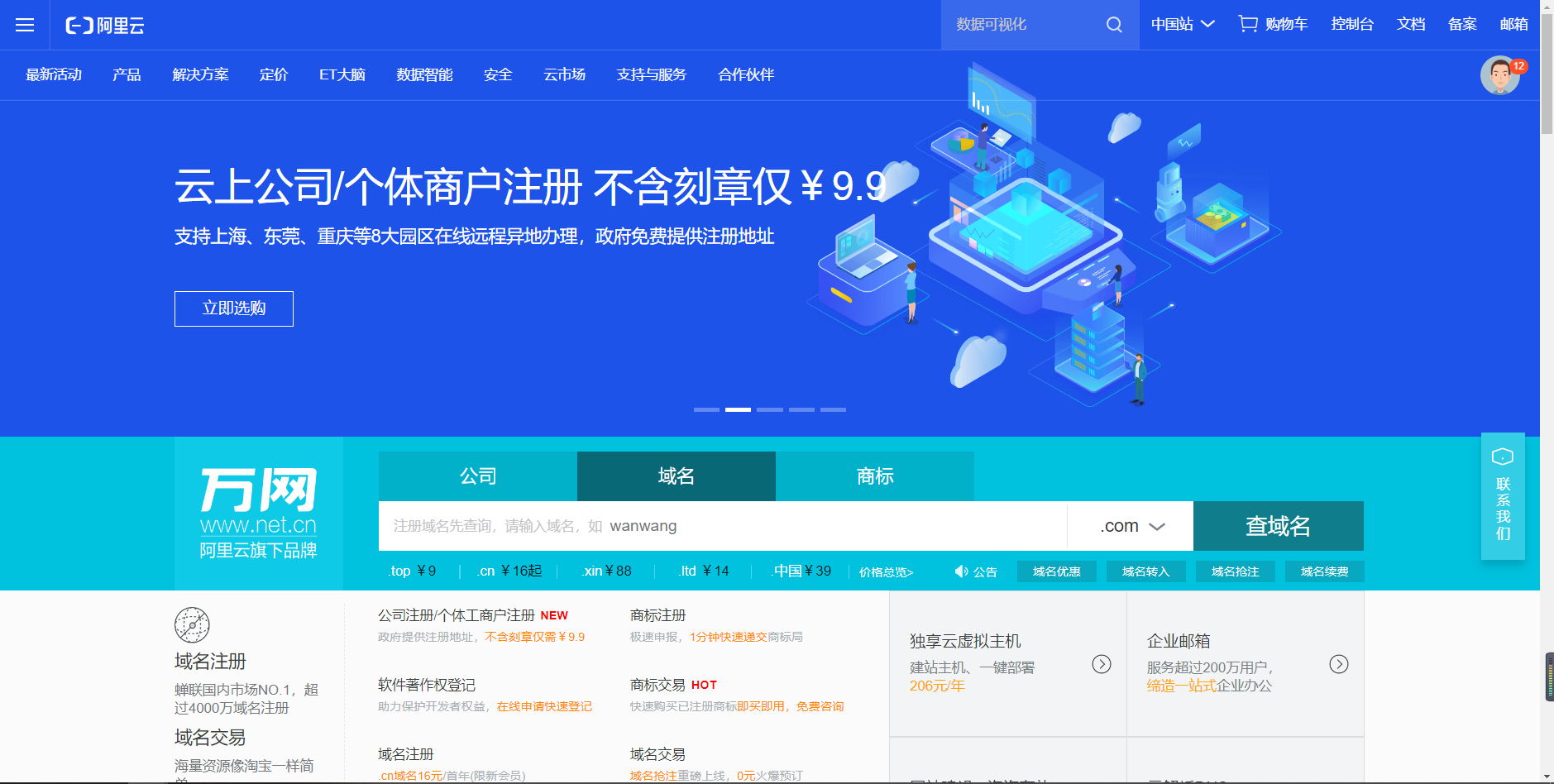Go to fifth banner carousel indicator

tap(833, 409)
